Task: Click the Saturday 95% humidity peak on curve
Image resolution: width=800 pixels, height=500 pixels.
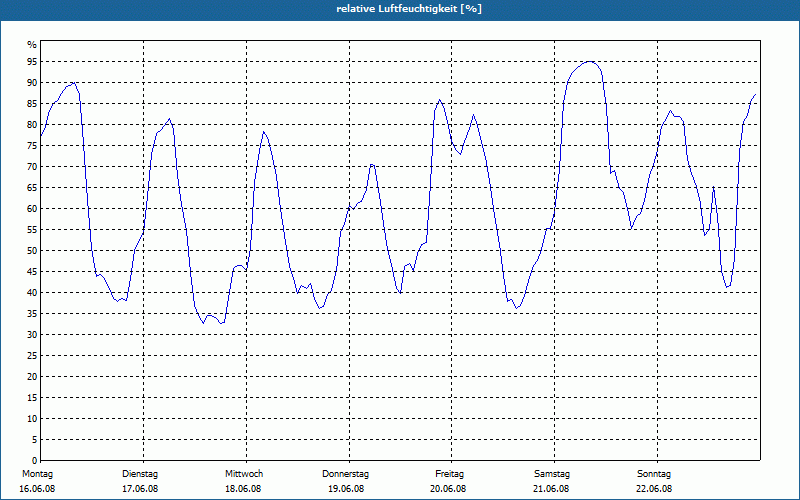Action: [x=590, y=62]
